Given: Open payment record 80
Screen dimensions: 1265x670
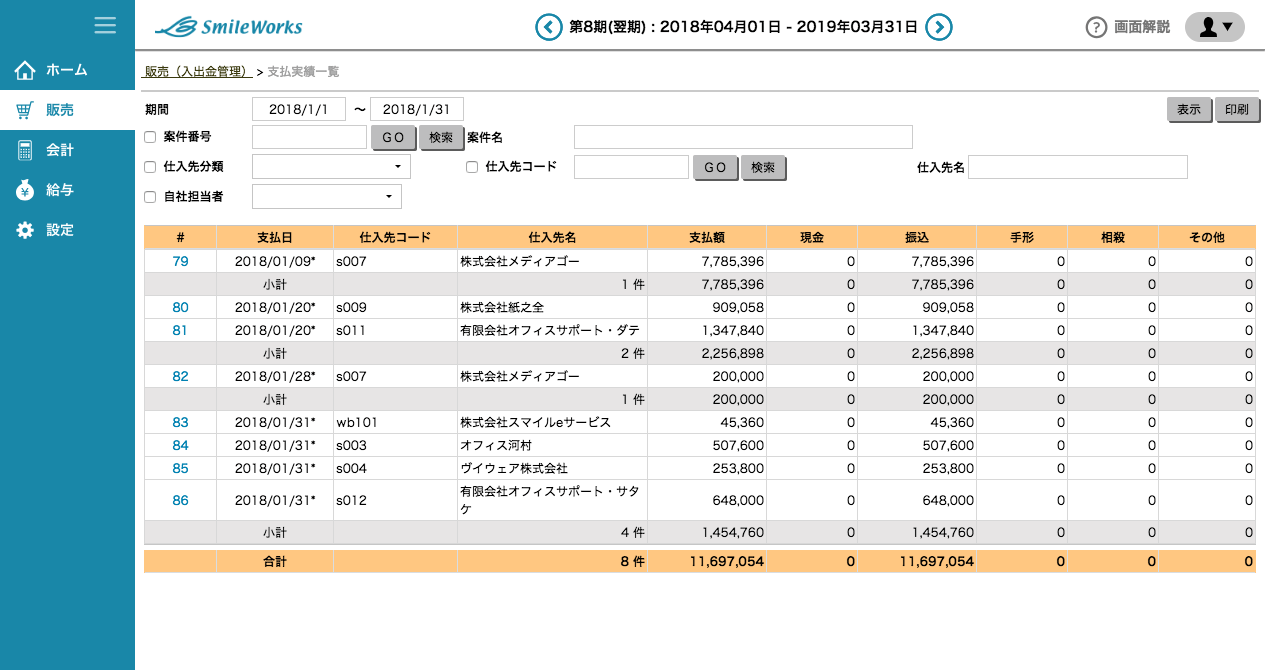Looking at the screenshot, I should click(x=180, y=307).
